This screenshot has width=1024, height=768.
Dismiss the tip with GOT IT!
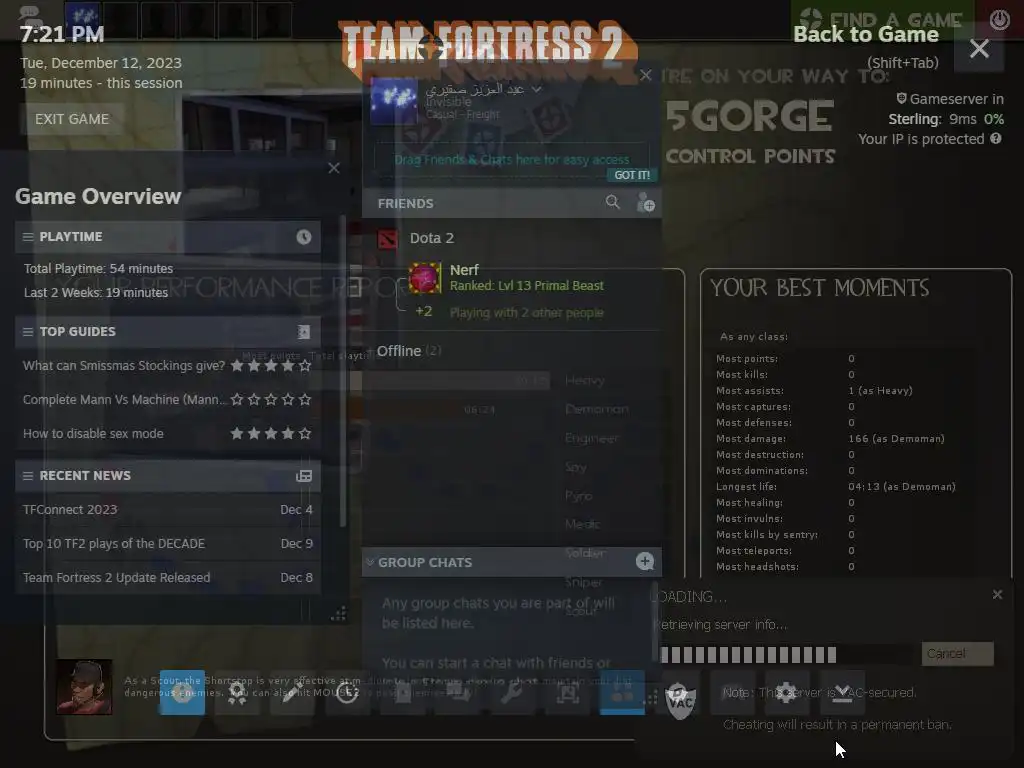click(x=632, y=175)
